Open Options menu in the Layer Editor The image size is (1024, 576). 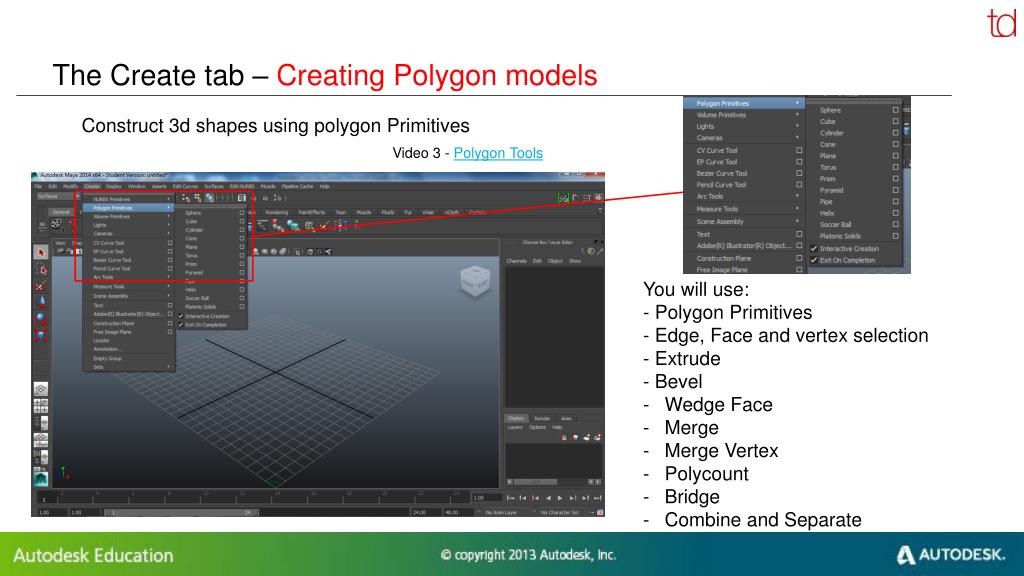pos(537,428)
